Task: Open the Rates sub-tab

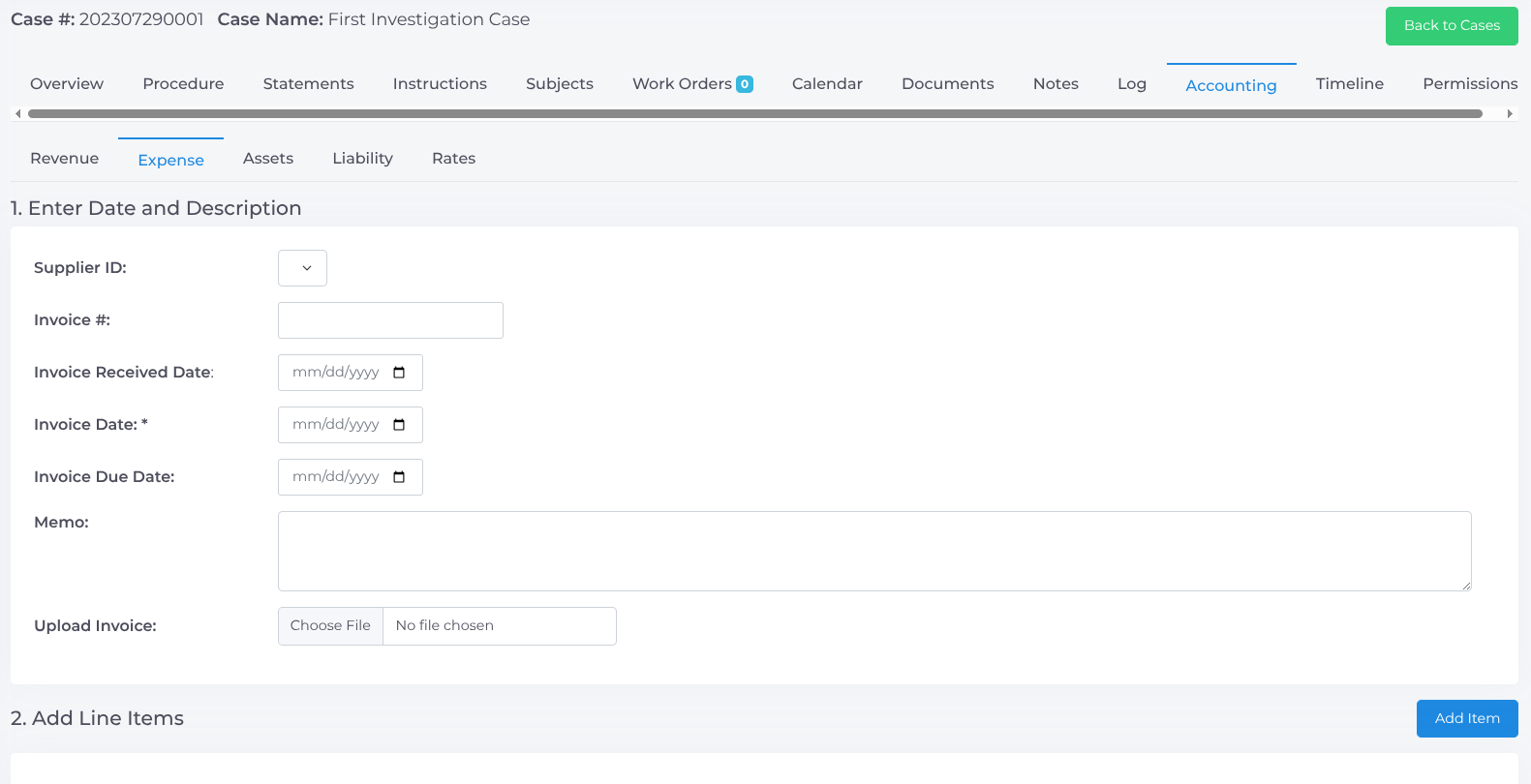Action: coord(453,159)
